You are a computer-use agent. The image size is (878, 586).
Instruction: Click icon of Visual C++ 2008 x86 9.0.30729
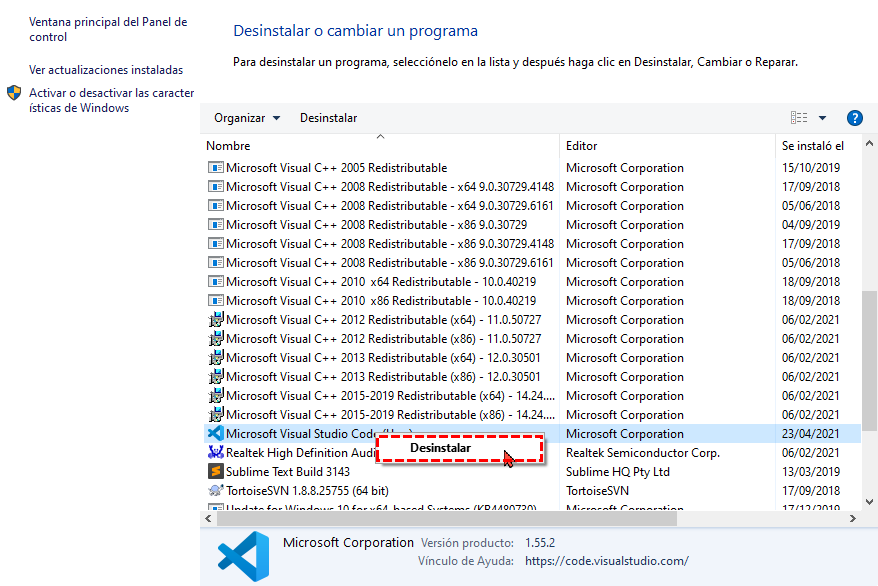tap(216, 224)
